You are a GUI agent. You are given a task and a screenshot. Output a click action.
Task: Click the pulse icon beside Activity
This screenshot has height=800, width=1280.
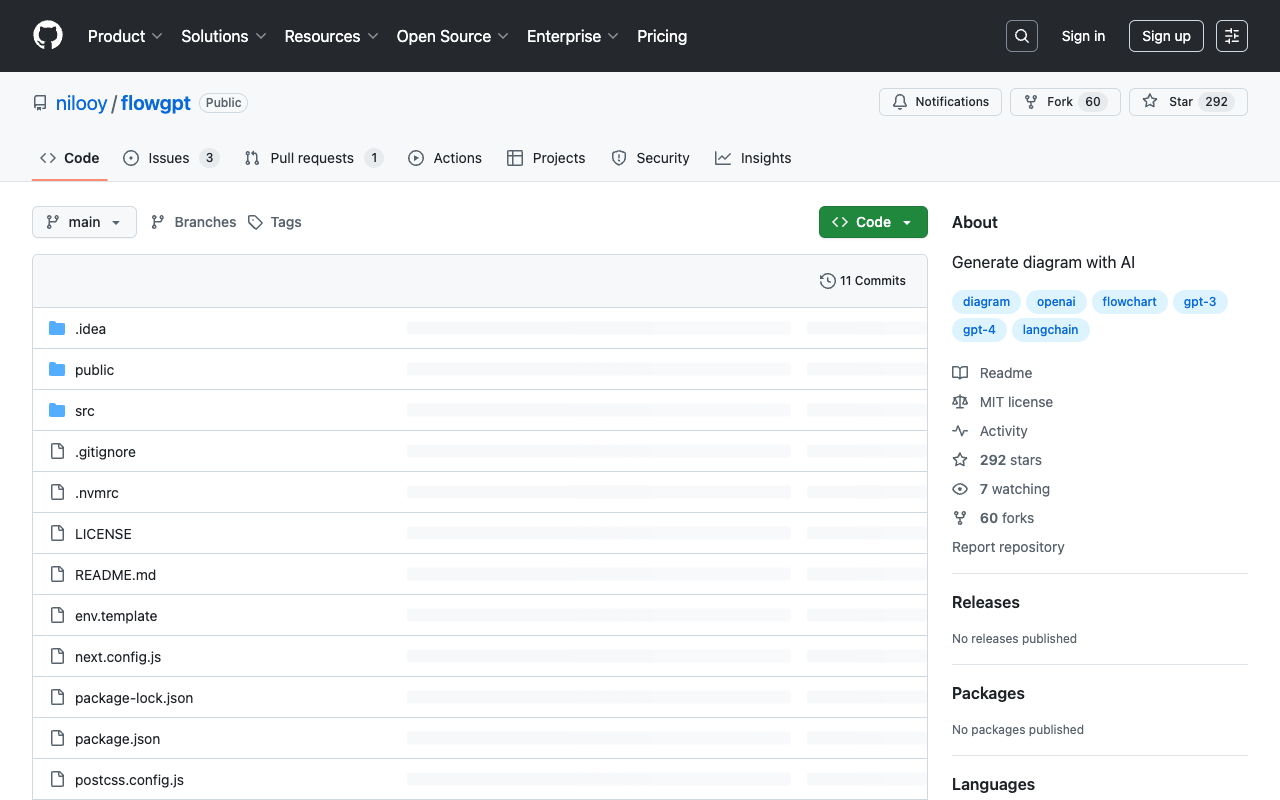point(960,431)
